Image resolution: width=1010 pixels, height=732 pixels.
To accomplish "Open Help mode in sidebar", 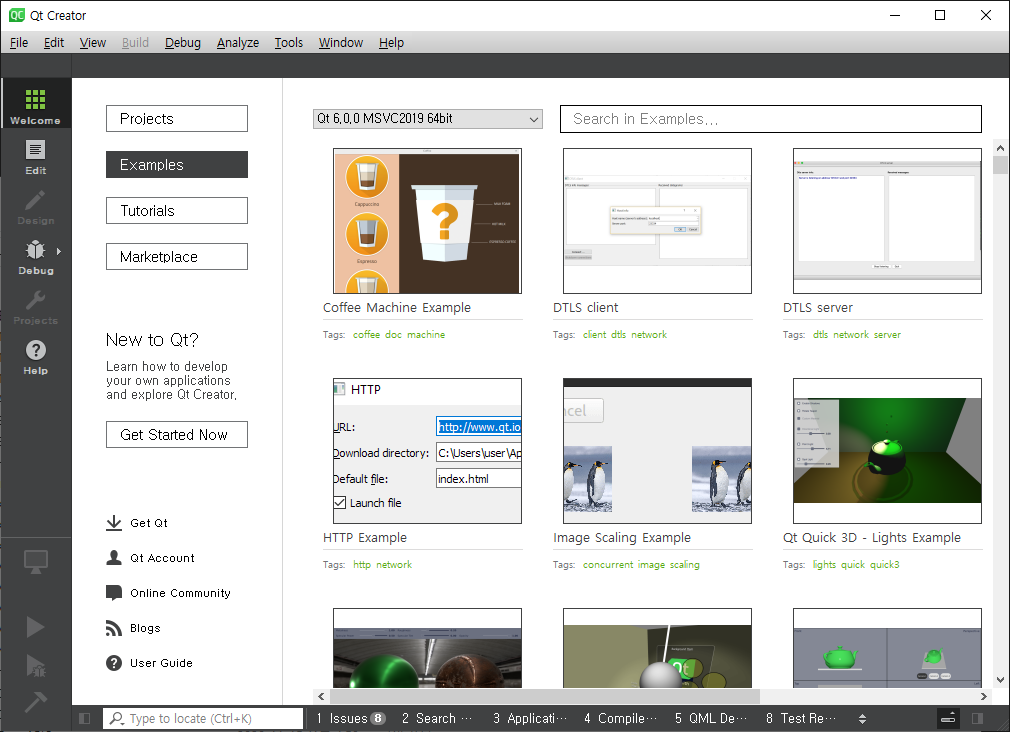I will 35,357.
